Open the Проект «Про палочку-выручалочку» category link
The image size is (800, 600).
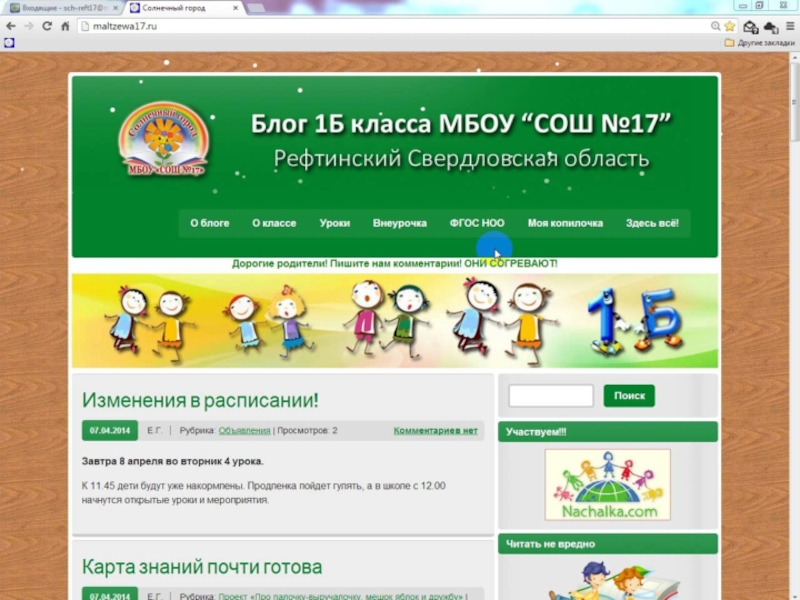coord(340,596)
